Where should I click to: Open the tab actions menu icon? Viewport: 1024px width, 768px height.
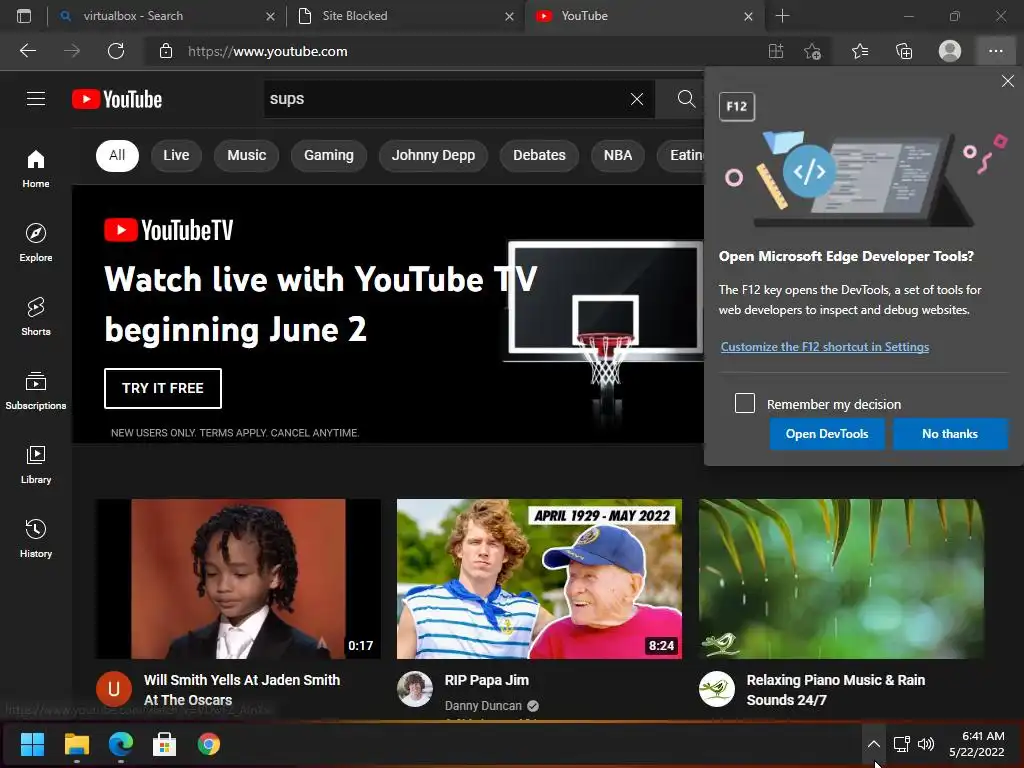click(x=24, y=16)
